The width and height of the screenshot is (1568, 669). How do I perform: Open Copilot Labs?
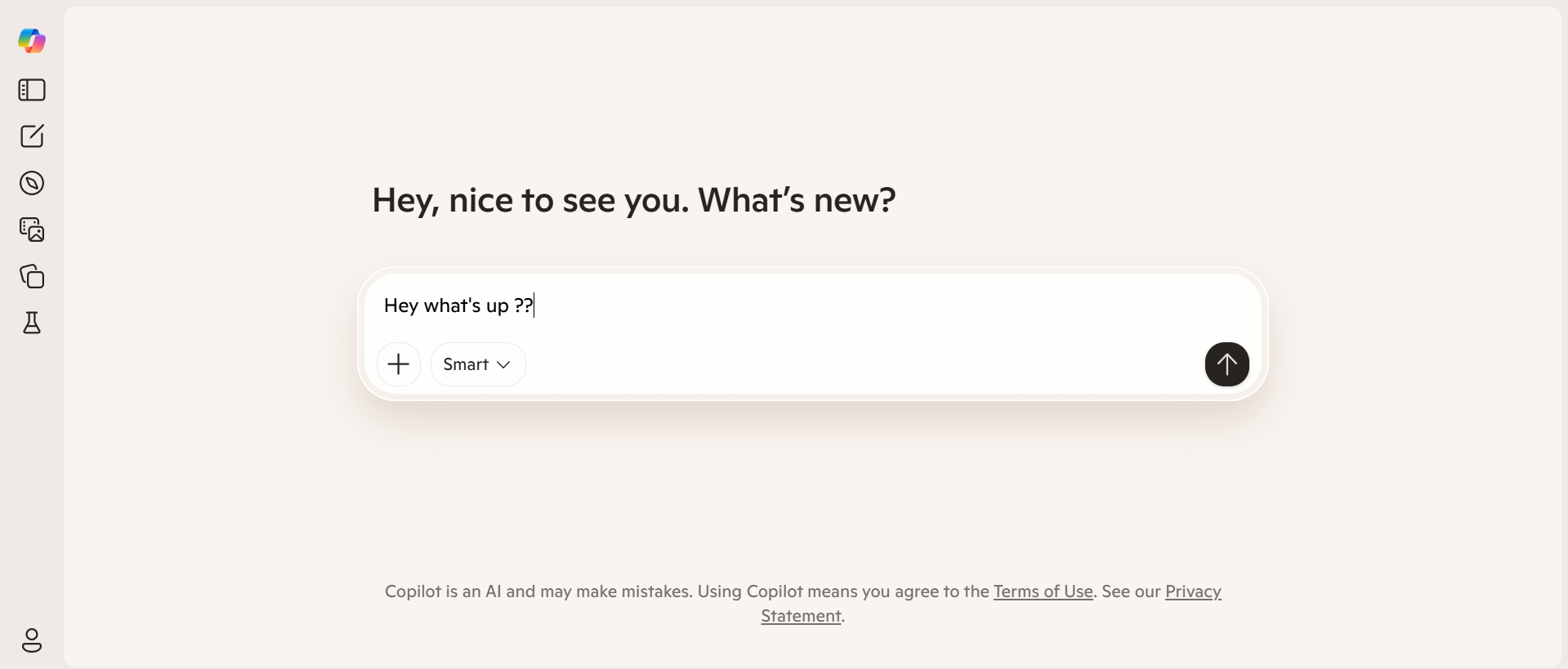coord(31,323)
